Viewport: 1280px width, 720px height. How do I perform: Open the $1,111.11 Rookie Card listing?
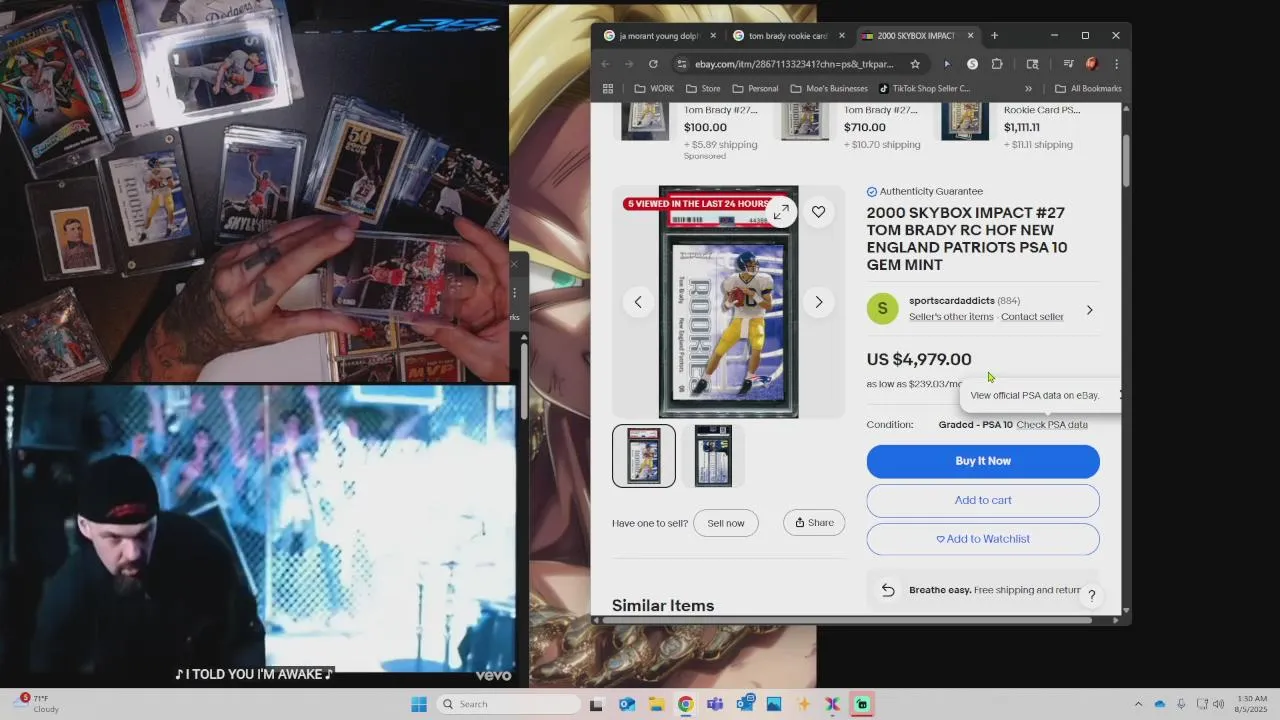point(1010,127)
